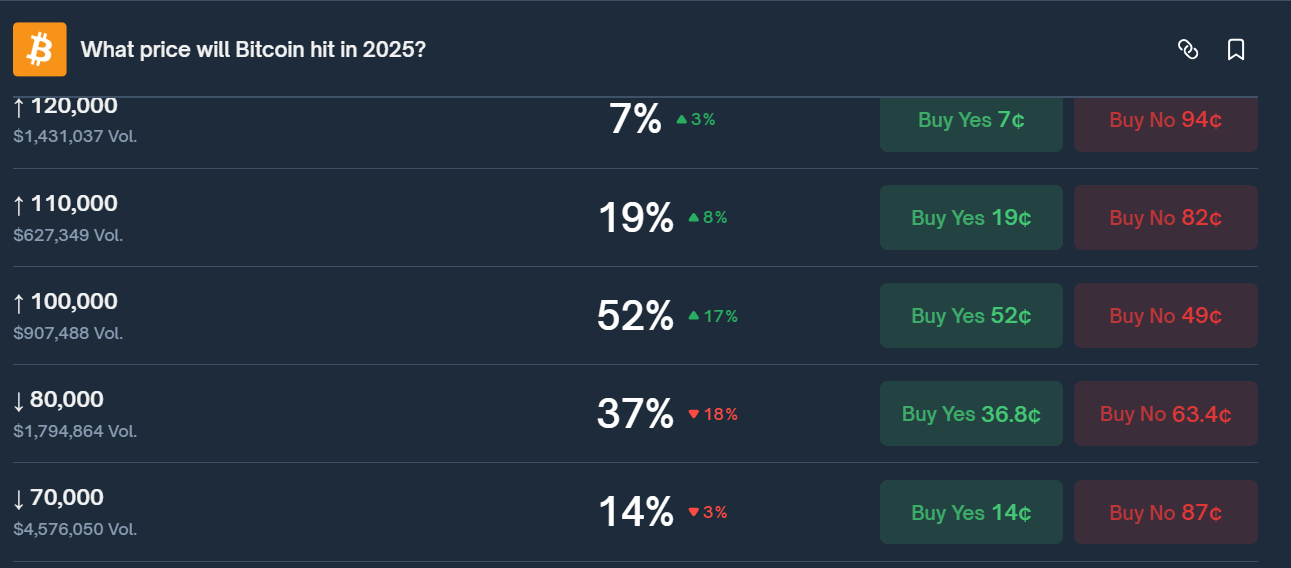This screenshot has height=568, width=1291.
Task: Copy the market link via chain icon
Action: [x=1188, y=49]
